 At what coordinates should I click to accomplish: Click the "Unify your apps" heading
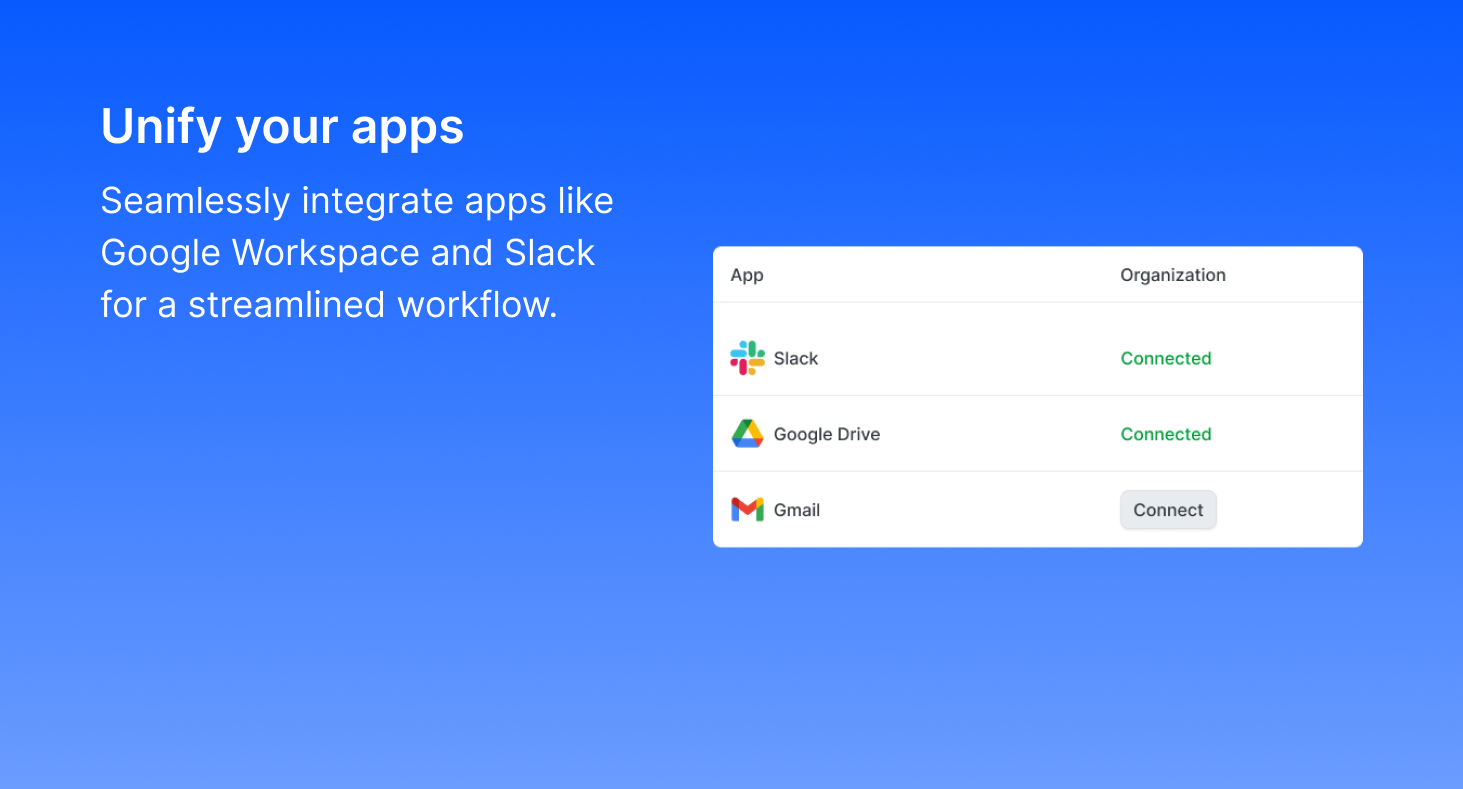point(283,127)
